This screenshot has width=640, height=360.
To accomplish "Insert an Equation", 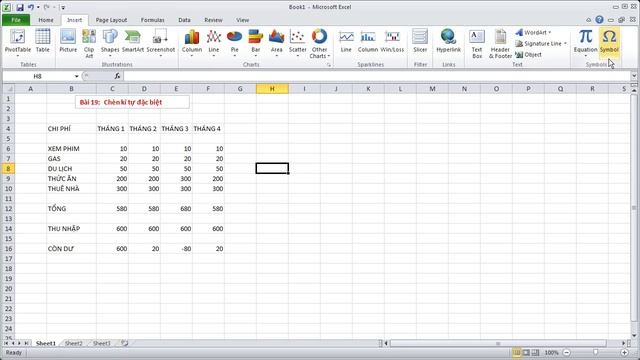I will point(585,42).
